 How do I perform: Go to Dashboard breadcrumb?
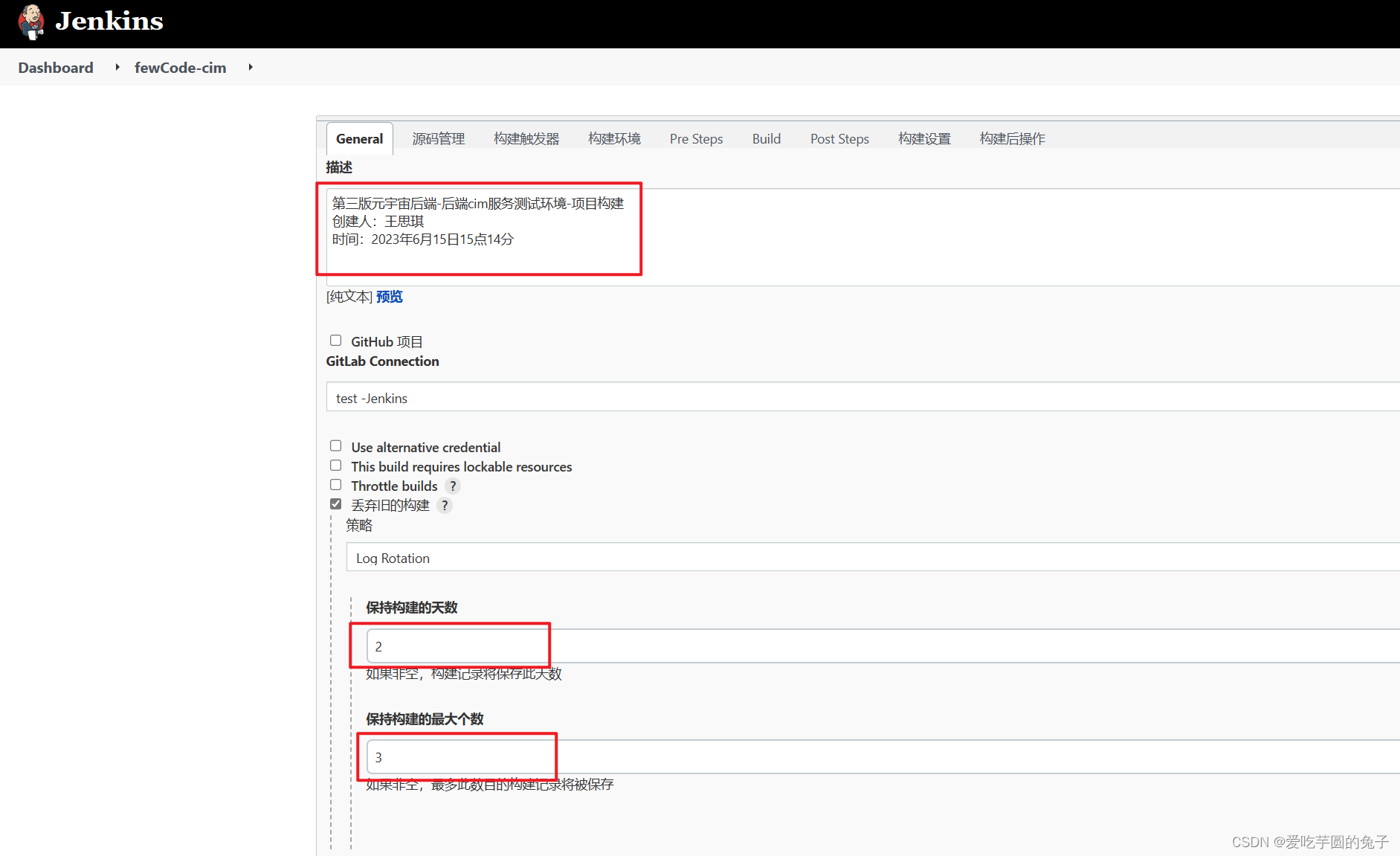coord(56,68)
